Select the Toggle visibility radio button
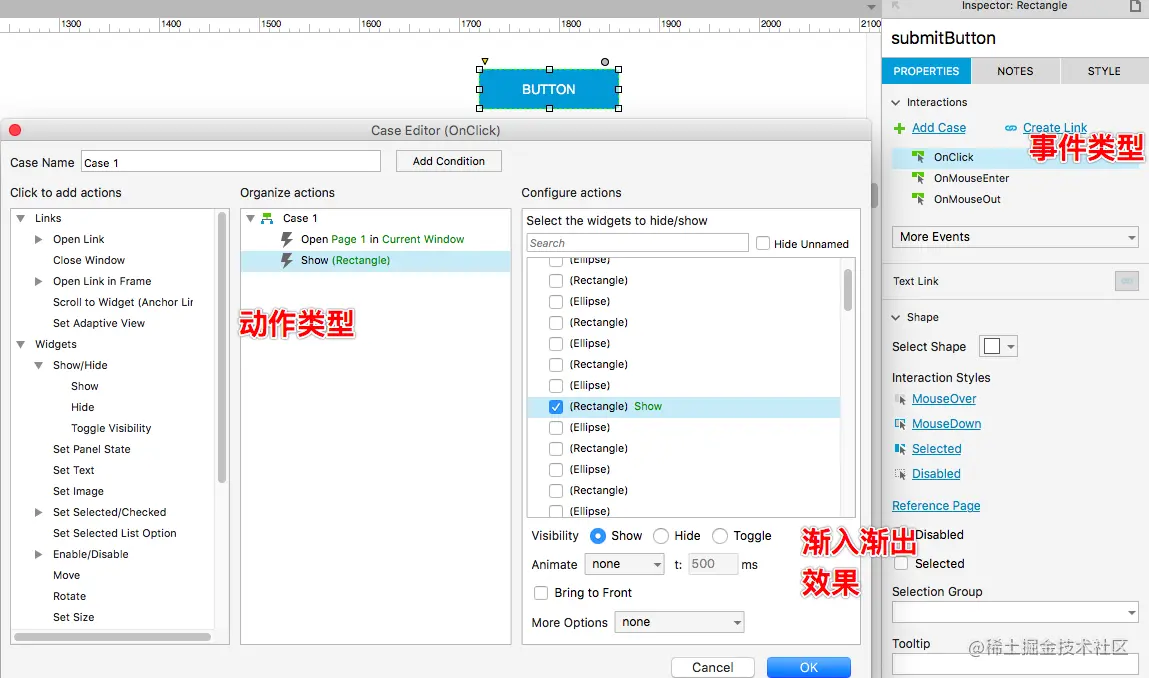 pos(720,536)
